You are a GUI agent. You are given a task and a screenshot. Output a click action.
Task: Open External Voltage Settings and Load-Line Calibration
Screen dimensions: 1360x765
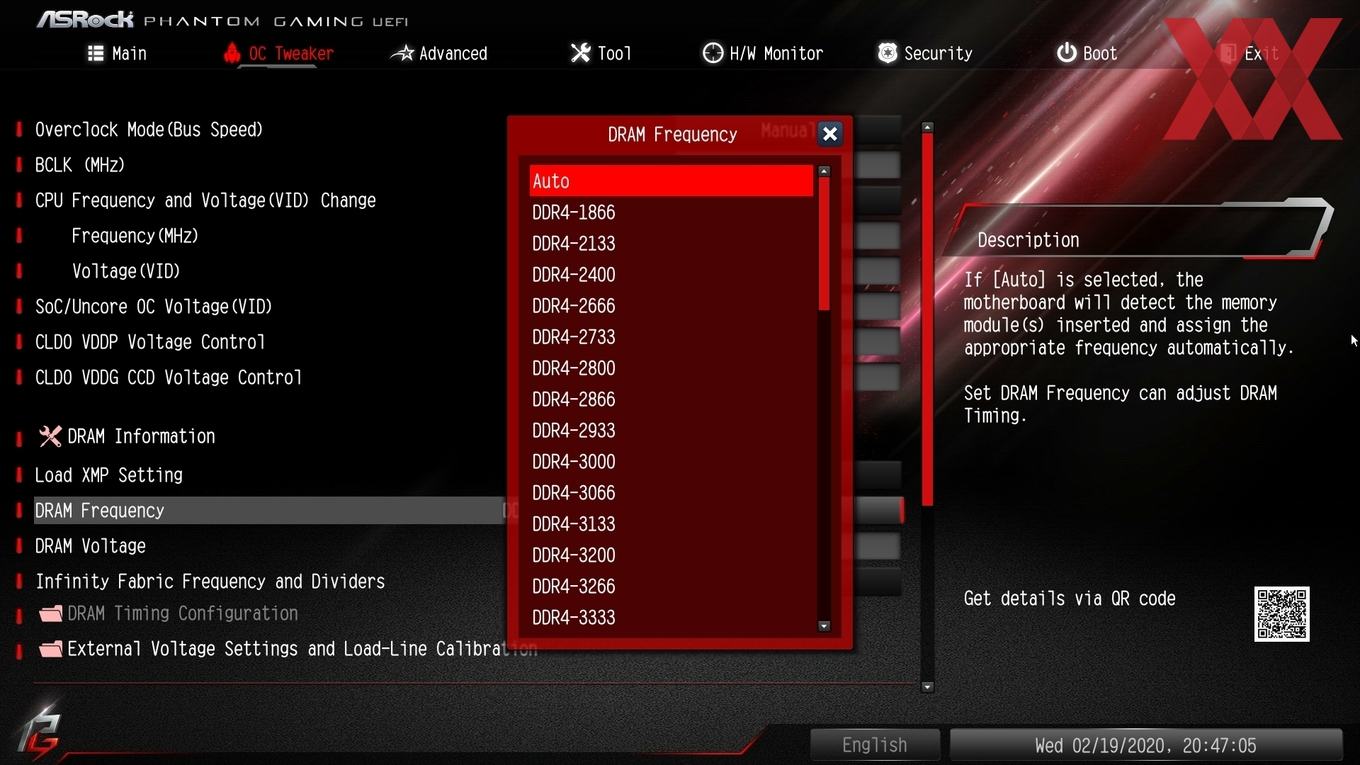tap(287, 649)
